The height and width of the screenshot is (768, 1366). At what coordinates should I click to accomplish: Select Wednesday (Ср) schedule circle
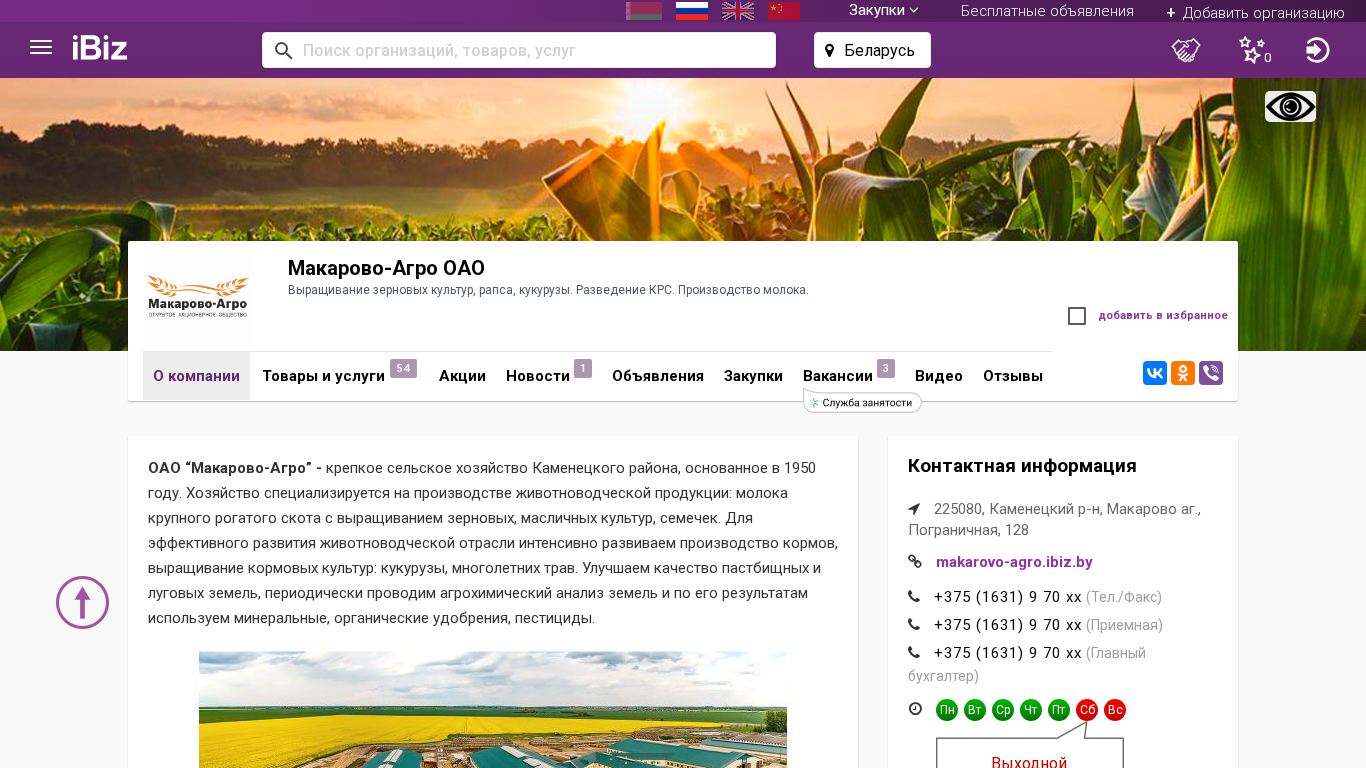1003,710
